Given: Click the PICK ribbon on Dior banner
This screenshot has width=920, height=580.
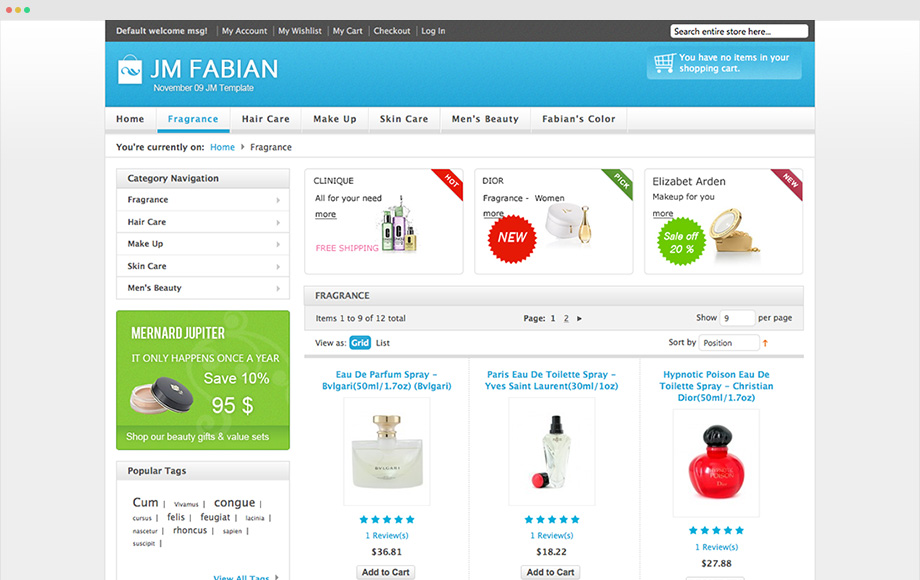Looking at the screenshot, I should [620, 182].
